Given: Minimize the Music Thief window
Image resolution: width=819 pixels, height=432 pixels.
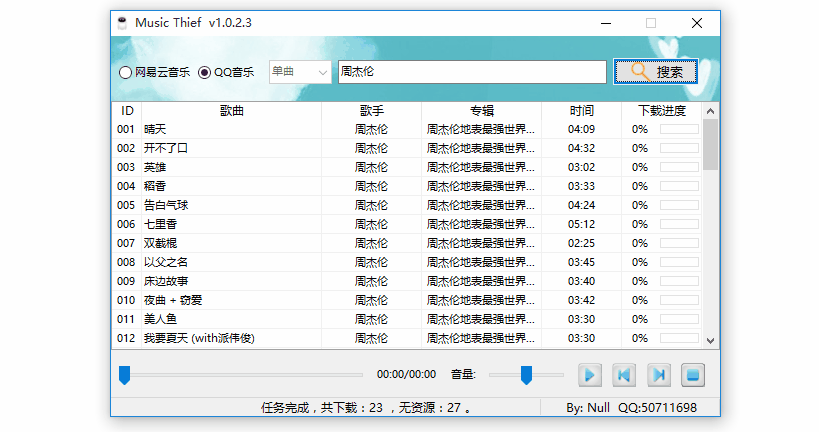Looking at the screenshot, I should click(x=606, y=23).
